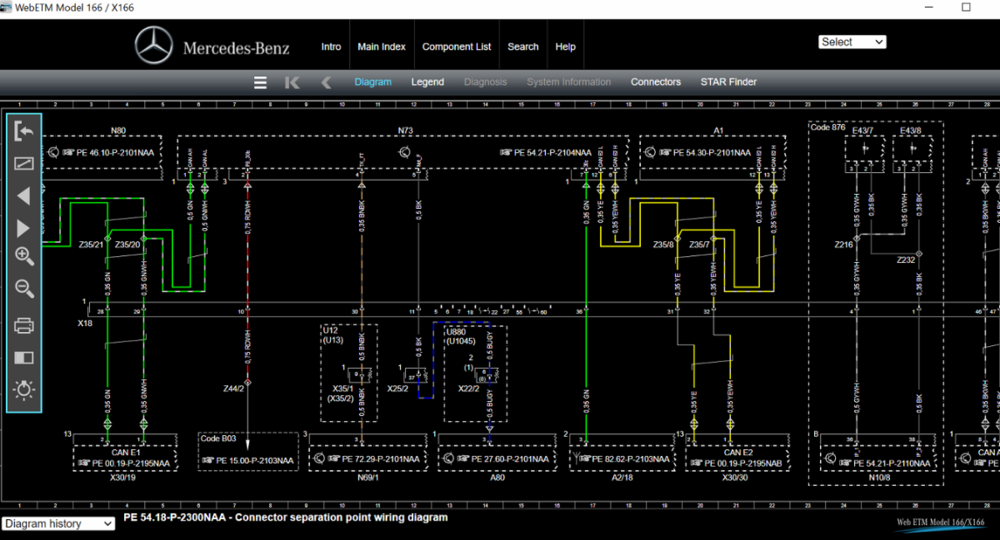Toggle diagram brightness with the lightbulb icon
This screenshot has height=540, width=1000.
(24, 390)
